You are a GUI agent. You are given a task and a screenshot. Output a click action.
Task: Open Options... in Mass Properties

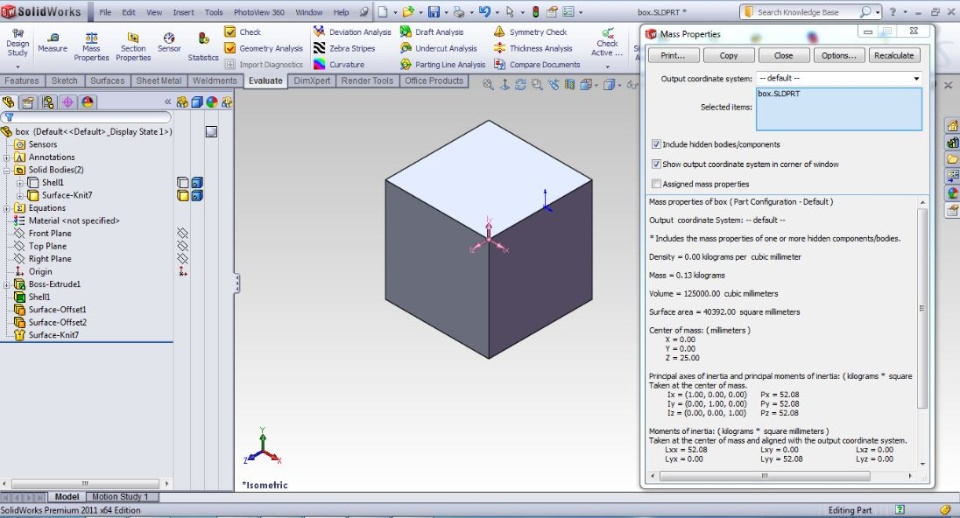pos(839,56)
